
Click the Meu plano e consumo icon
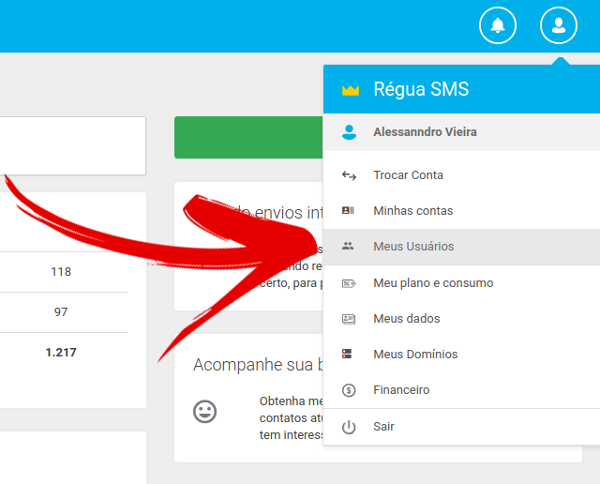349,283
